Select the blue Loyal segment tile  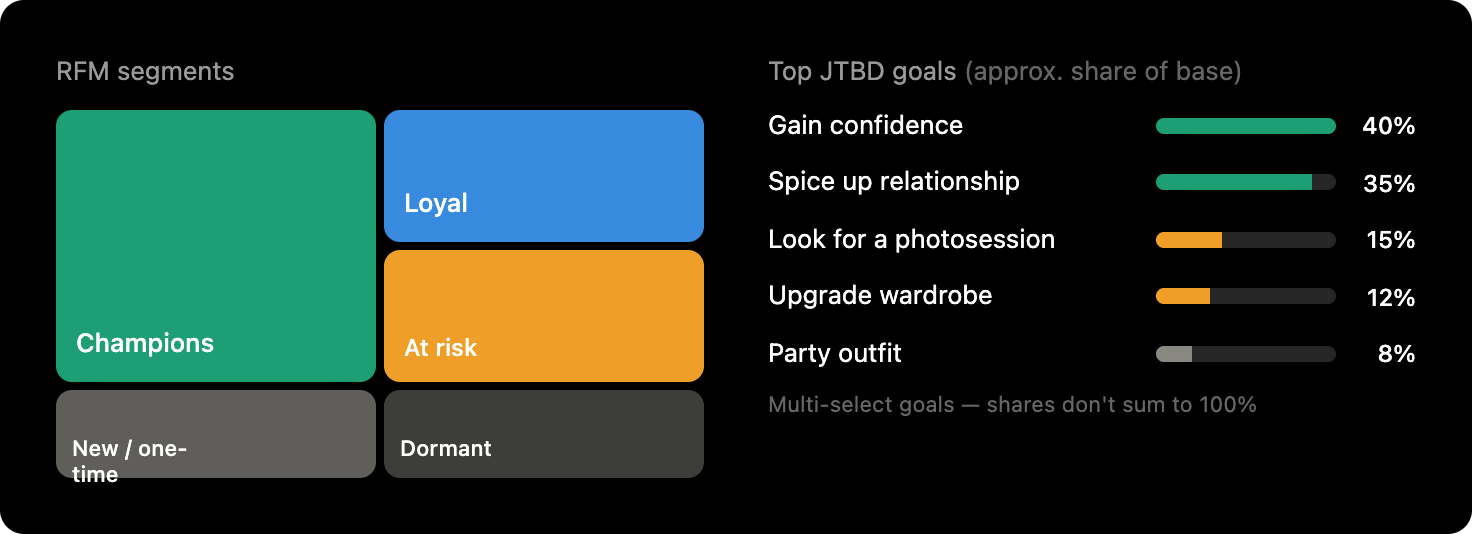click(544, 176)
